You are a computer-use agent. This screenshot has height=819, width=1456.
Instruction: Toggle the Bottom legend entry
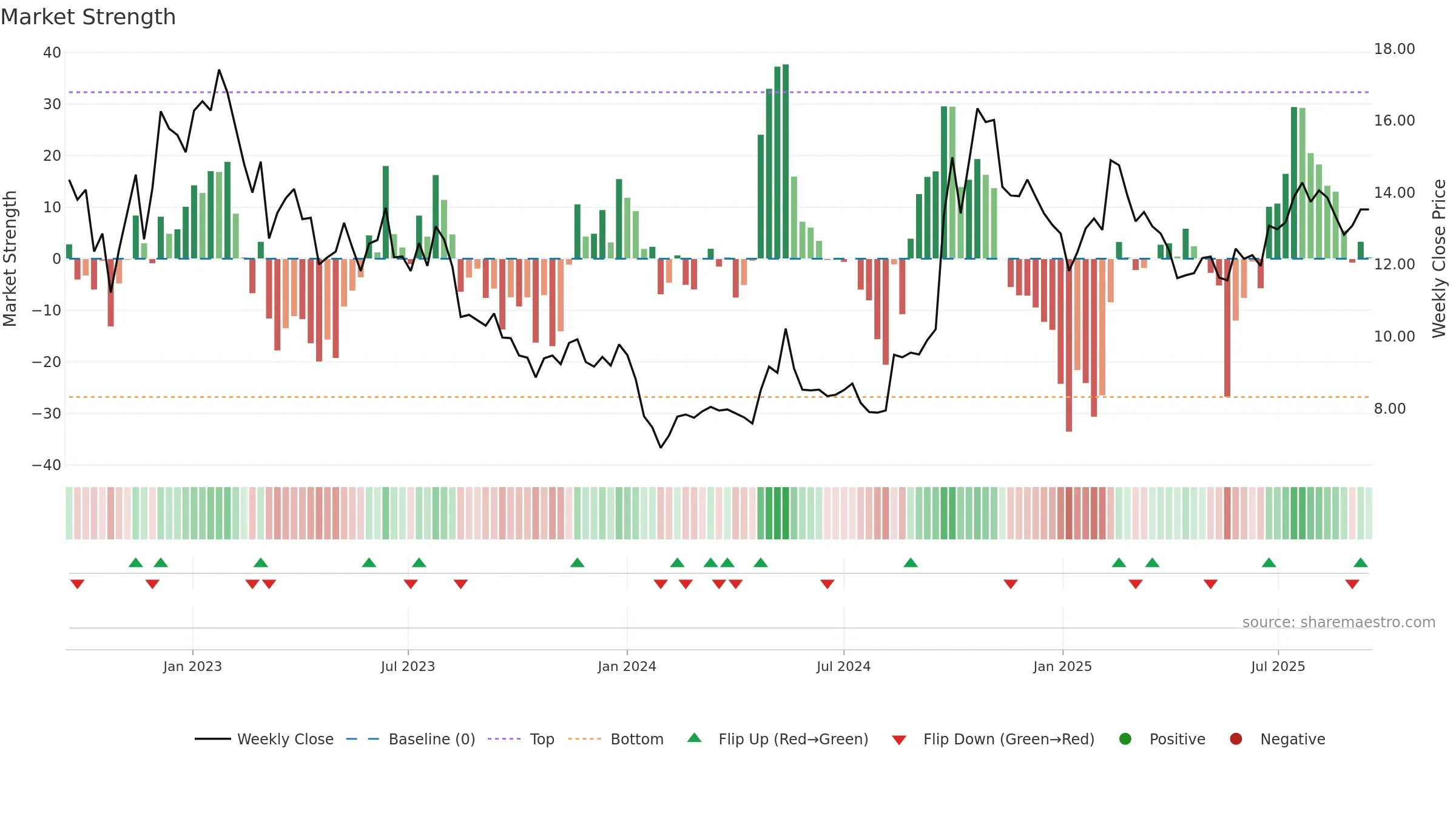coord(616,739)
